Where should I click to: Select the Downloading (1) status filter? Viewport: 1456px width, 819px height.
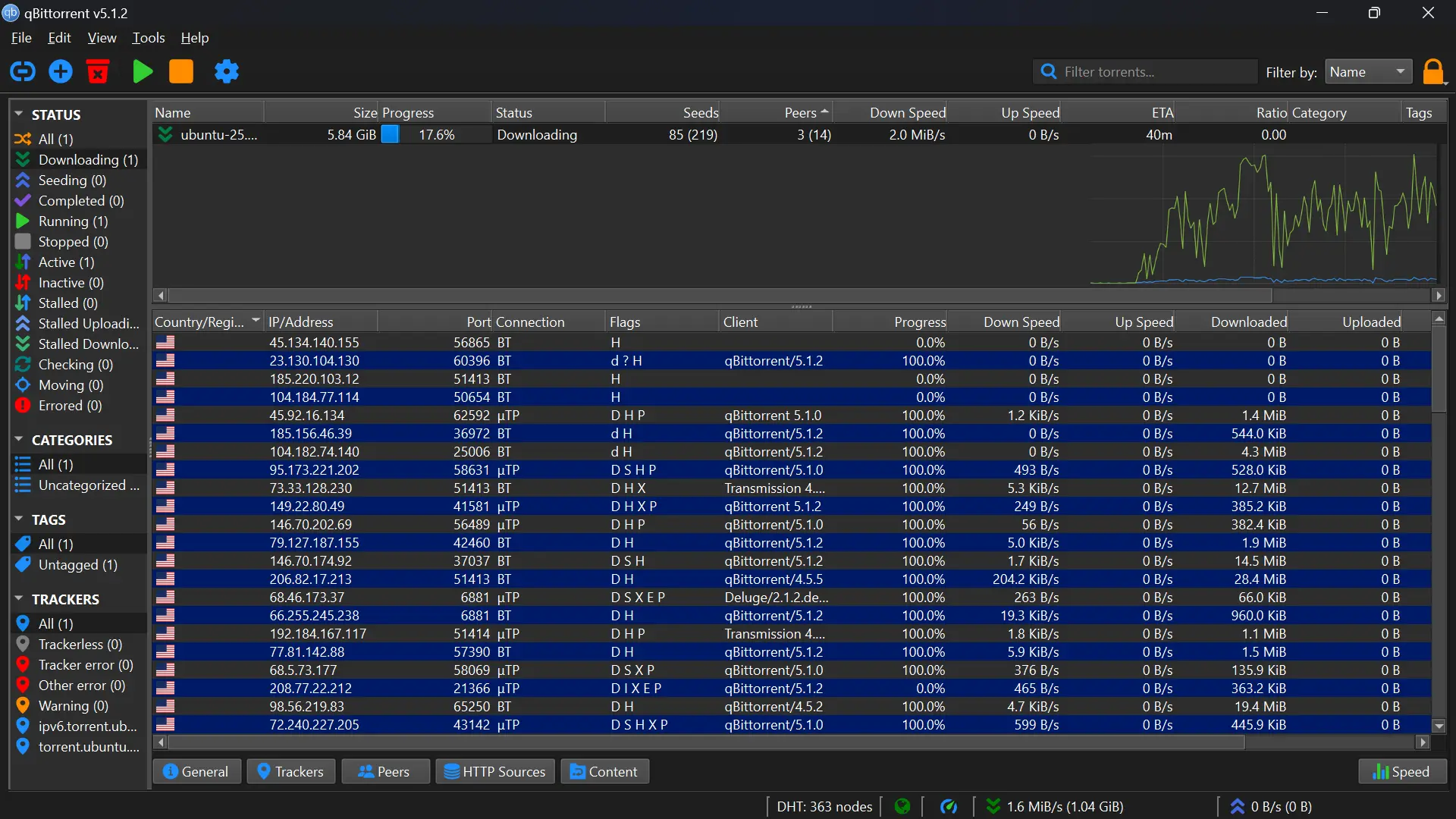point(79,159)
